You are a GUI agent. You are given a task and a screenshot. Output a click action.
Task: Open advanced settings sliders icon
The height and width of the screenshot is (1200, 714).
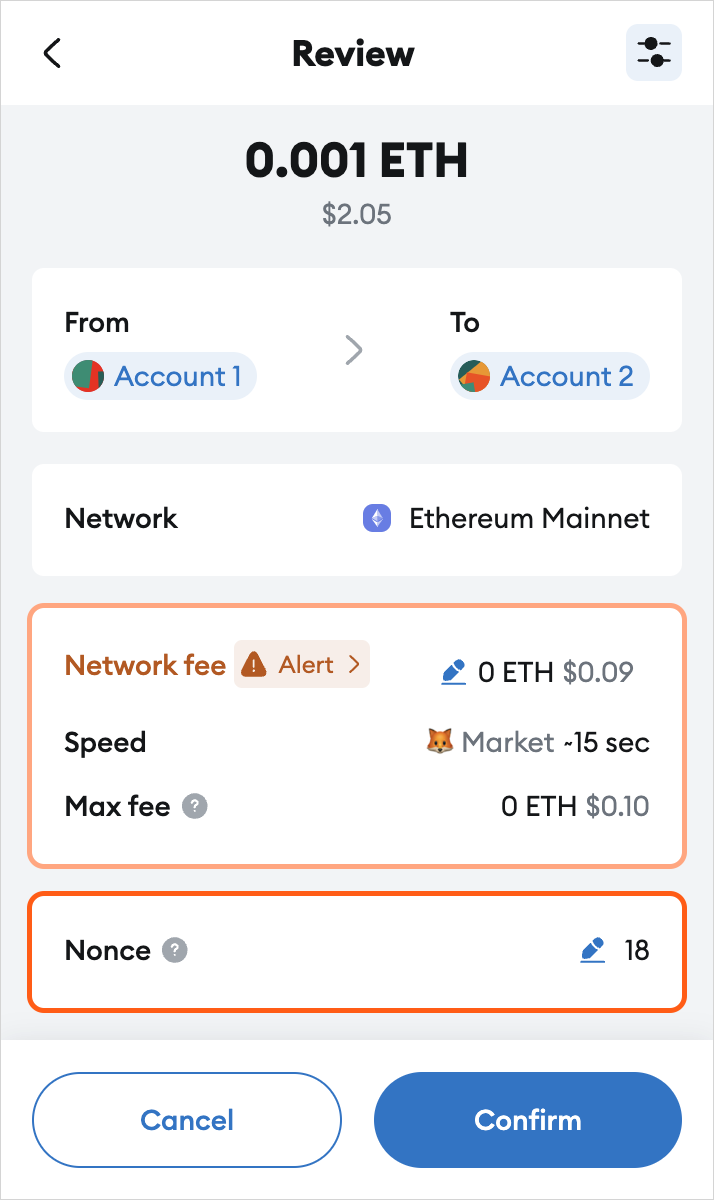click(x=654, y=53)
